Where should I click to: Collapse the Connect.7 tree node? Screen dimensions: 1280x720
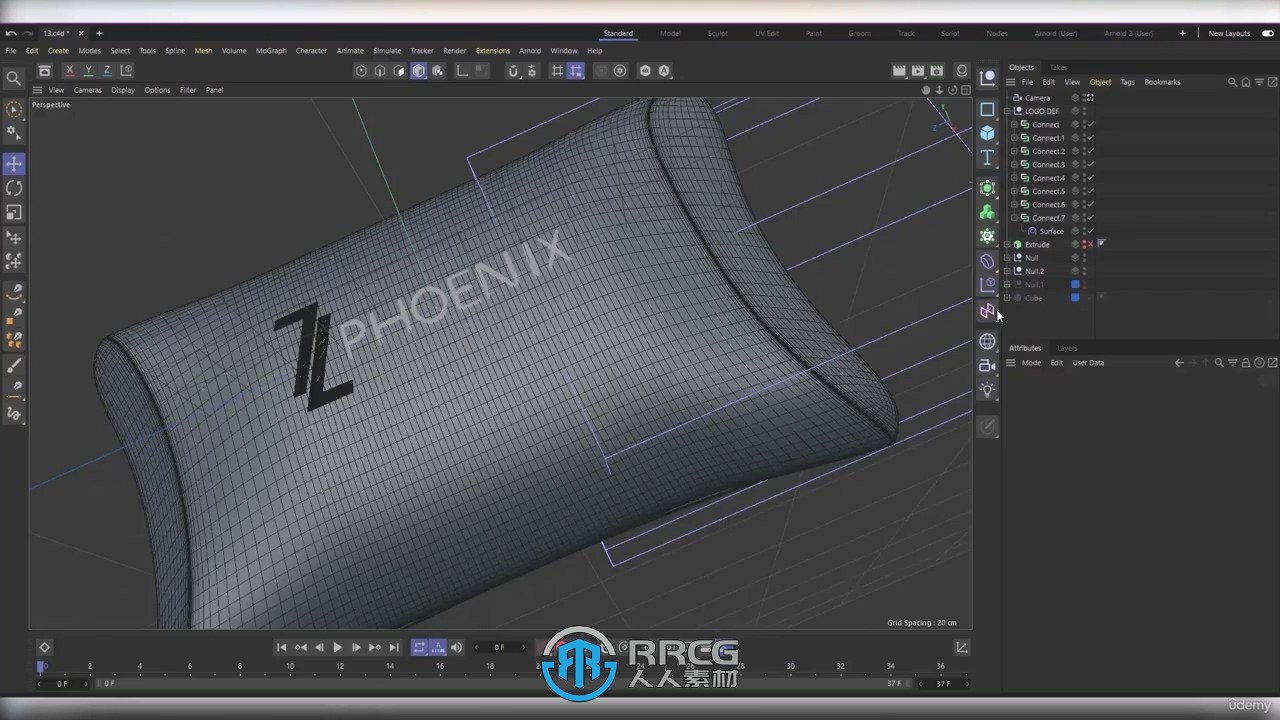(1014, 218)
